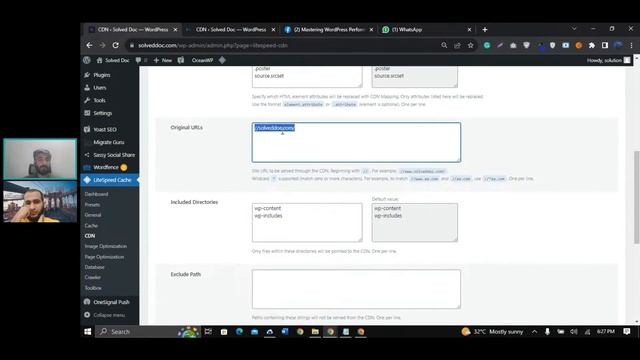Click the Yoast icon in admin bar
This screenshot has height=360, width=640.
[x=181, y=60]
